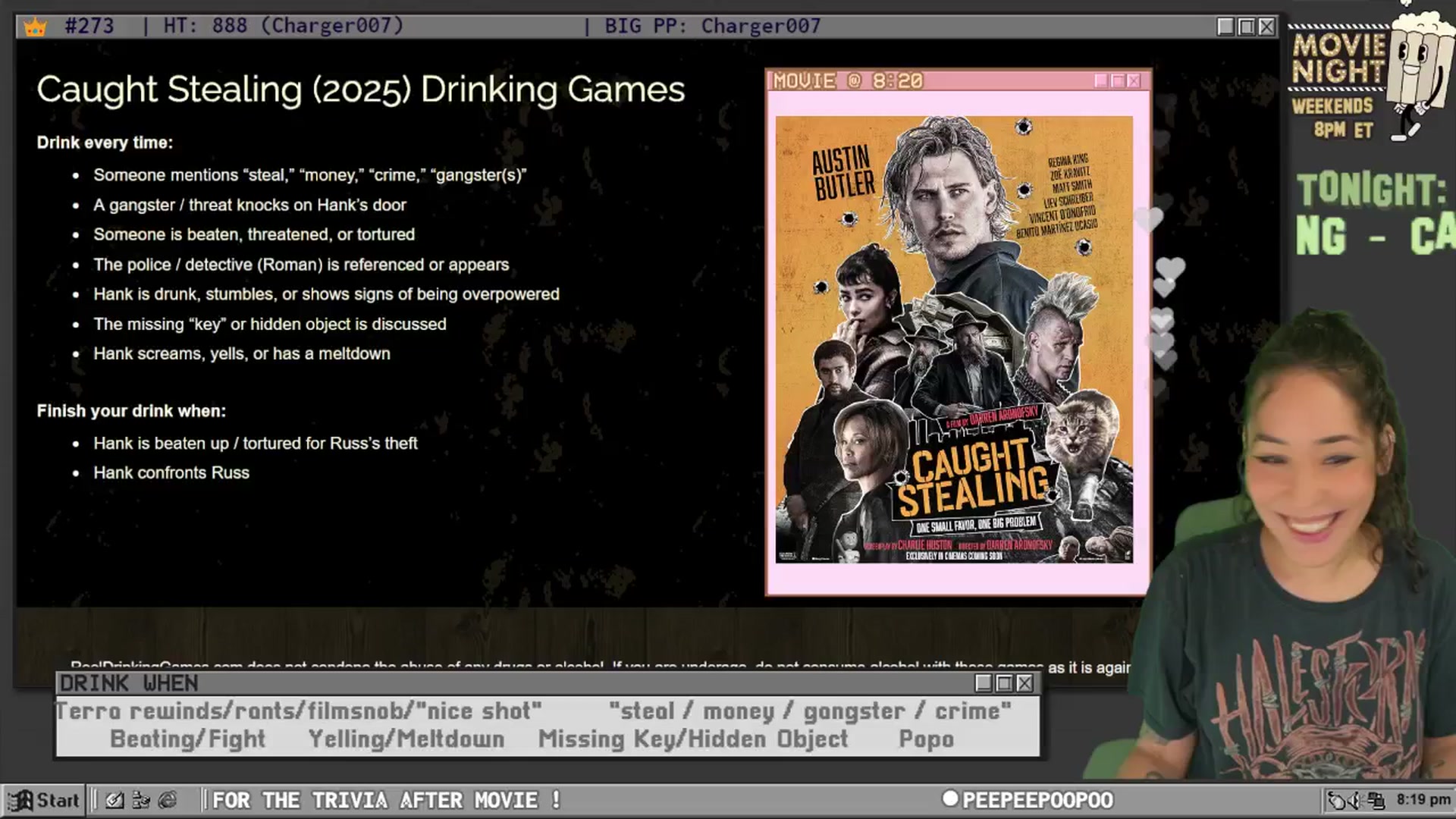Click the 8:19 pm taskbar clock
1456x819 pixels.
pyautogui.click(x=1423, y=799)
